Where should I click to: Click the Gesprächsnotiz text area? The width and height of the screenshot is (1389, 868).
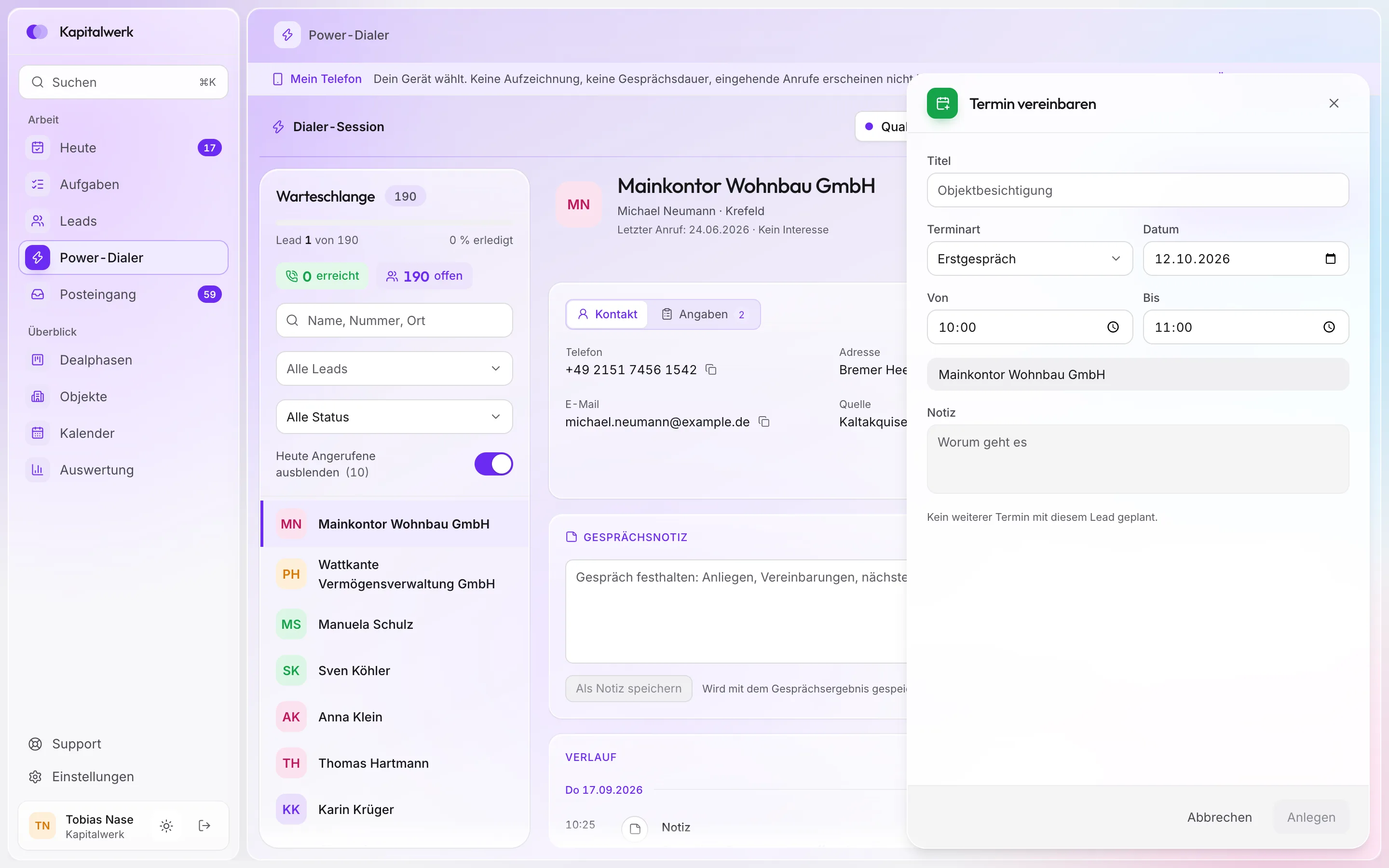[x=737, y=611]
